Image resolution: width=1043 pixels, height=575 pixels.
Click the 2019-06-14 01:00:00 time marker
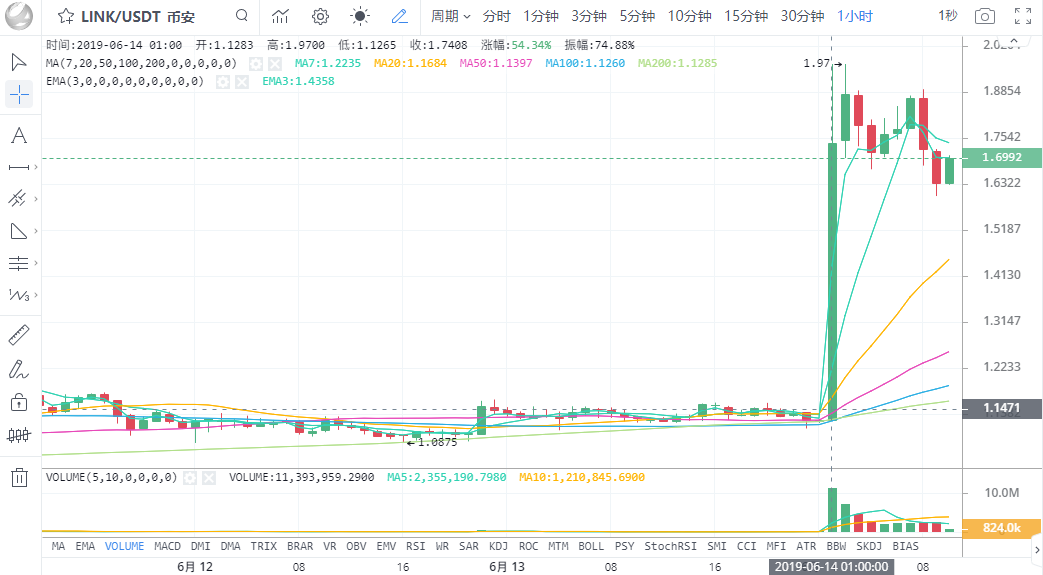(831, 566)
